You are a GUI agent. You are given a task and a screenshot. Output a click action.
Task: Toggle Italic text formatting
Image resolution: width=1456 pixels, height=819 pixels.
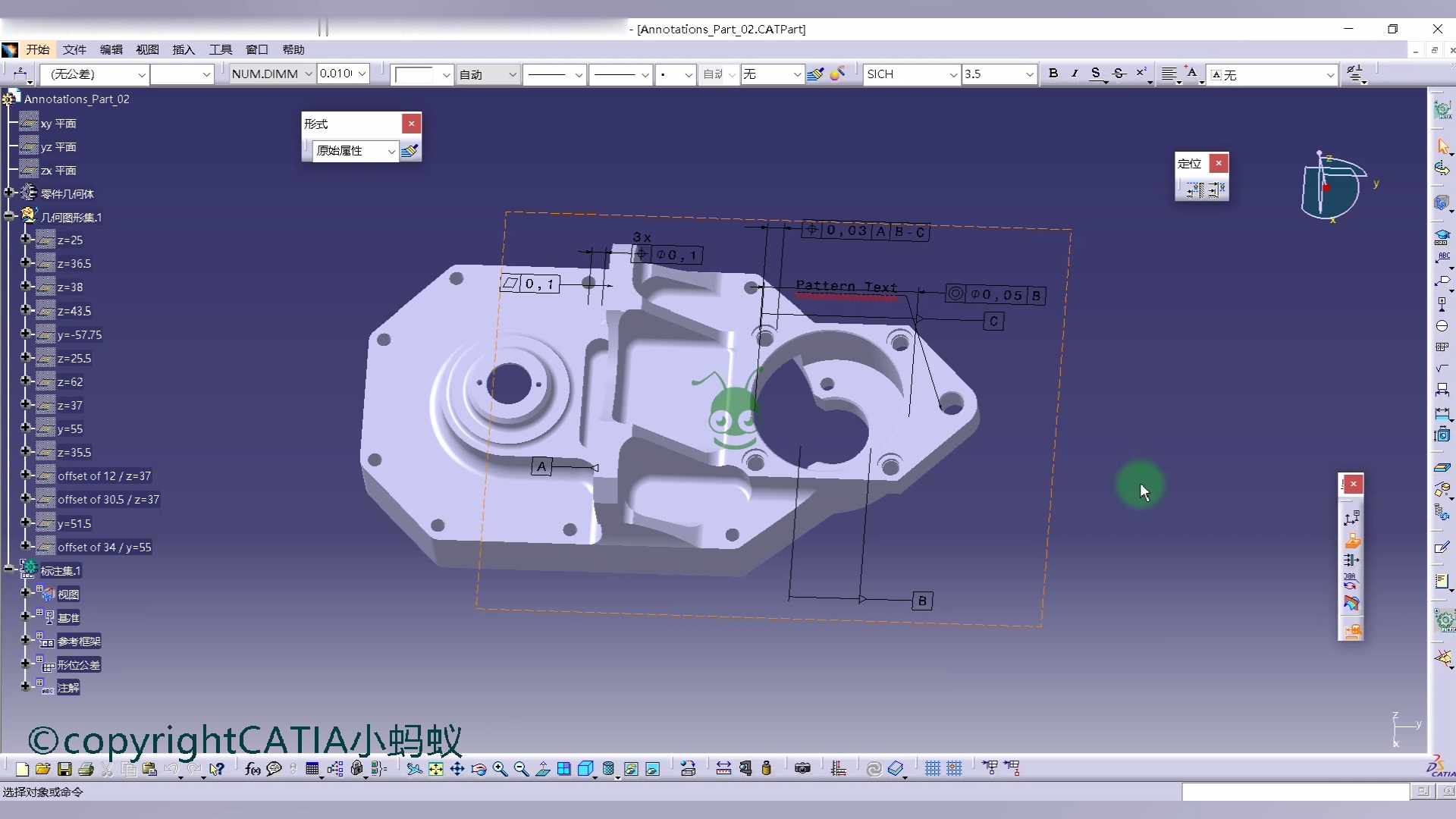coord(1075,74)
